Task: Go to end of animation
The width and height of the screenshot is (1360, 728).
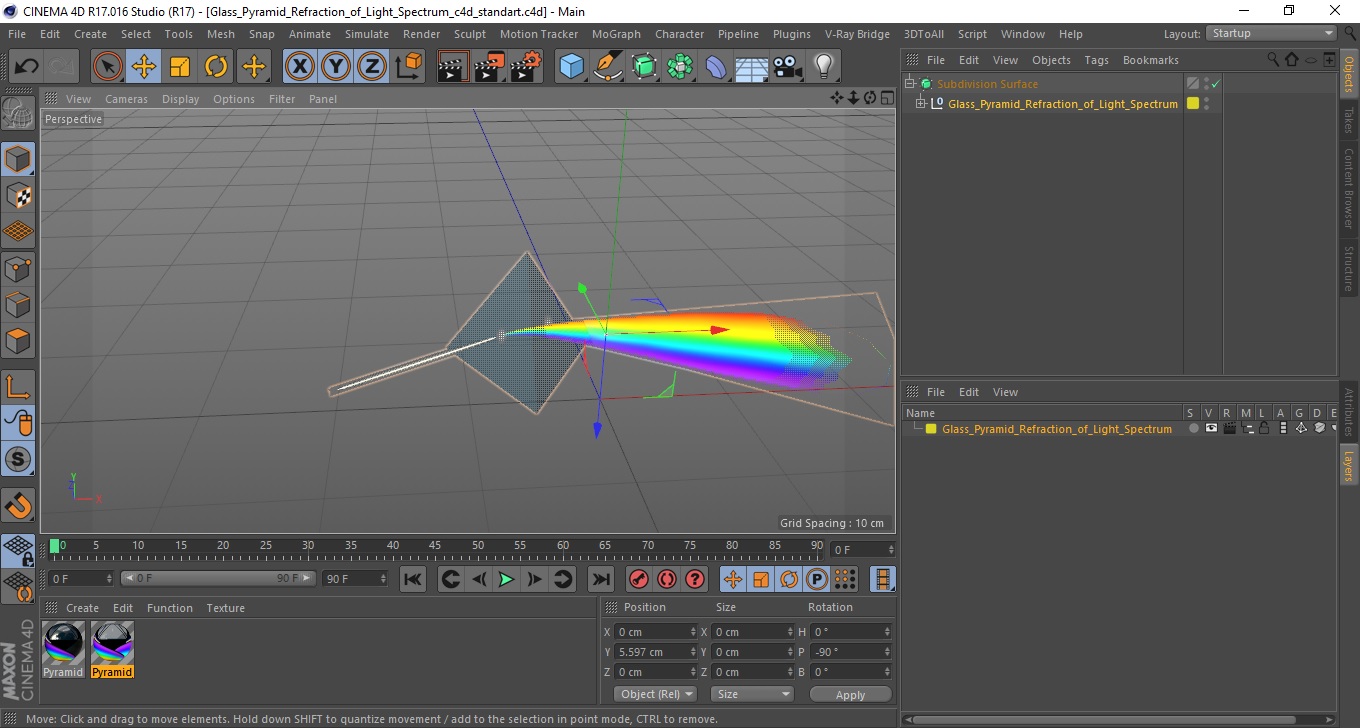Action: [x=600, y=579]
